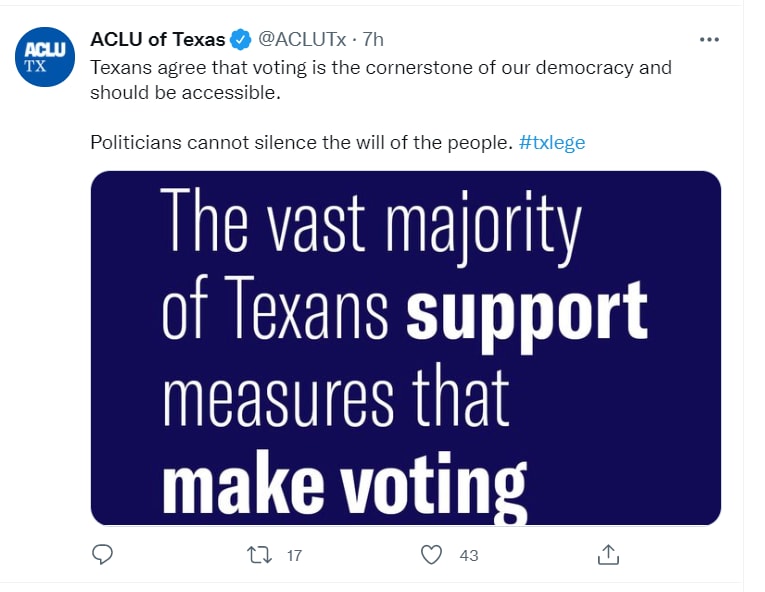
Task: Open the three-dot More options menu
Action: tap(709, 40)
